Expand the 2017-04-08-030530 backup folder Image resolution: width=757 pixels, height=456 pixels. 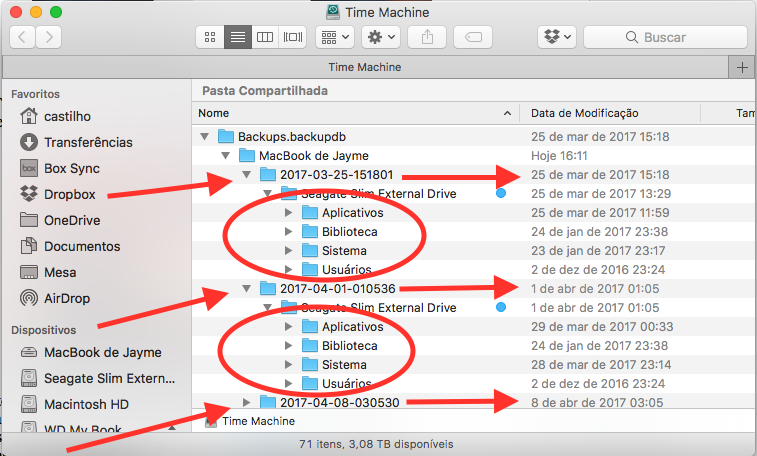(247, 402)
